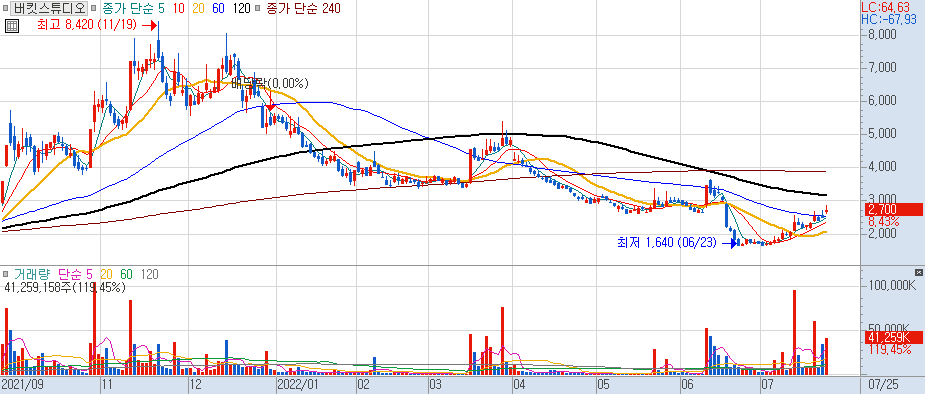Click the 05 month label on time axis

click(603, 385)
